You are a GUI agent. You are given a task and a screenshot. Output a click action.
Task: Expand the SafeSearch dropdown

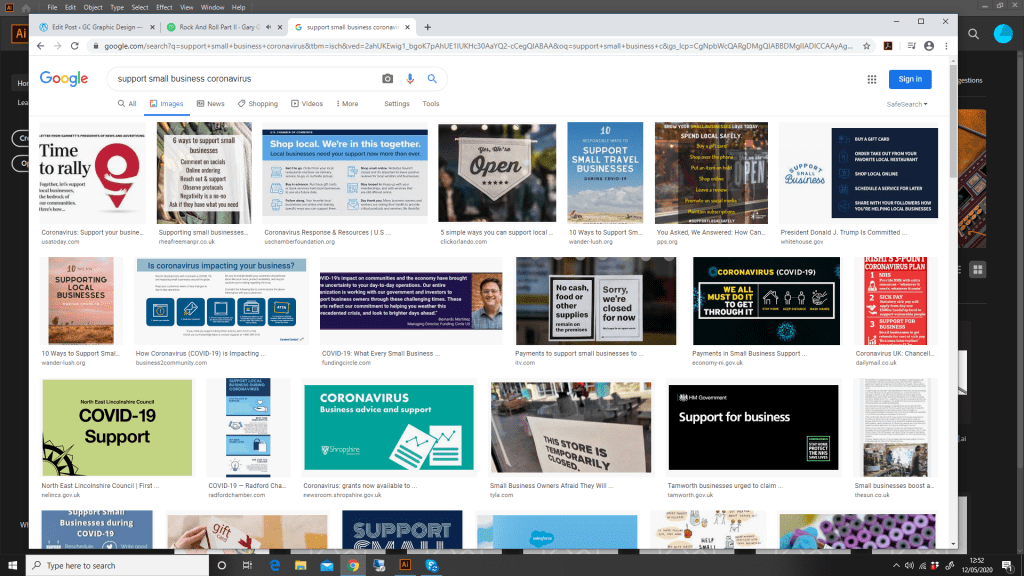pyautogui.click(x=907, y=104)
